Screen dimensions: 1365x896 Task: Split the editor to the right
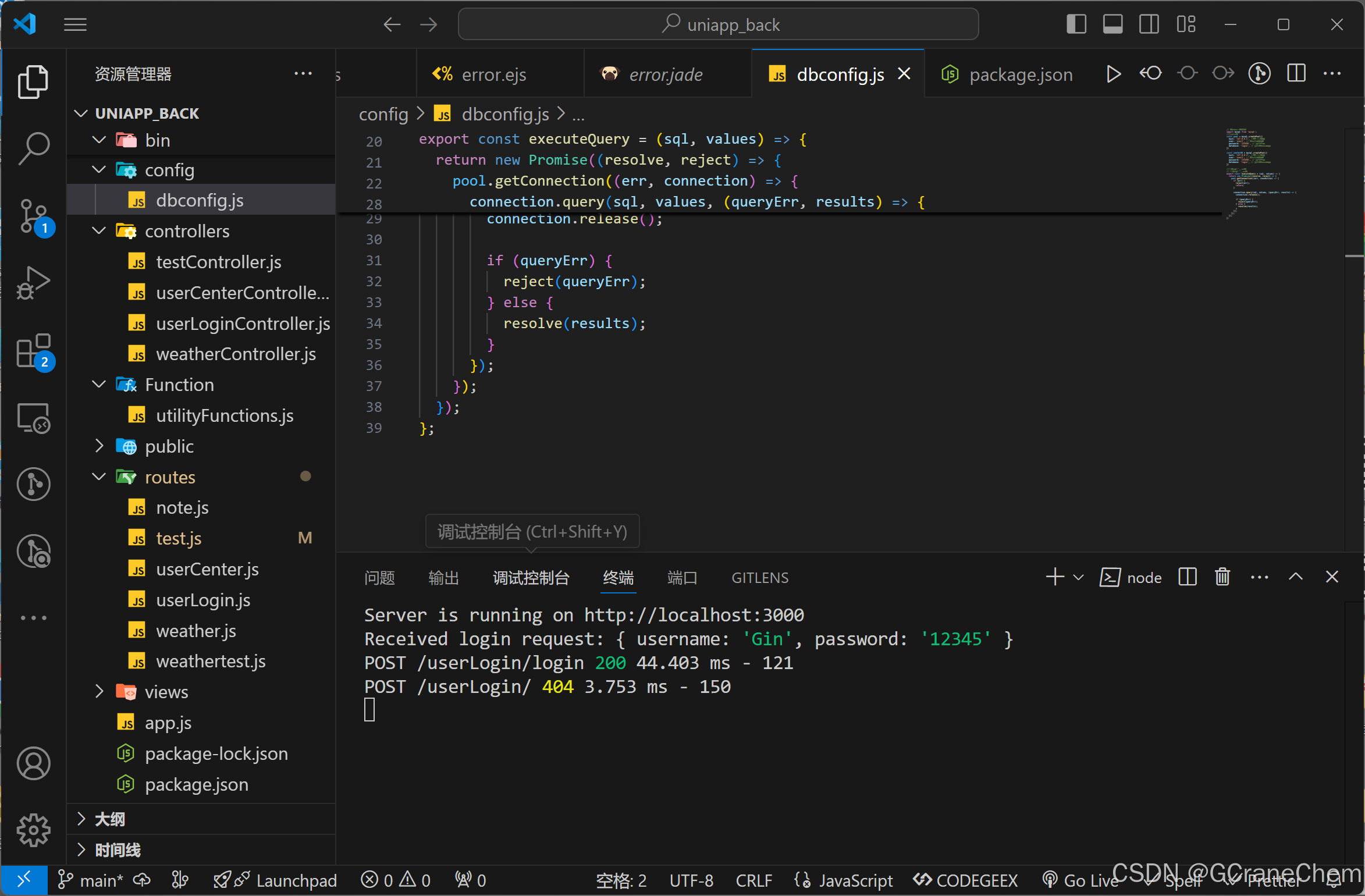[1296, 74]
